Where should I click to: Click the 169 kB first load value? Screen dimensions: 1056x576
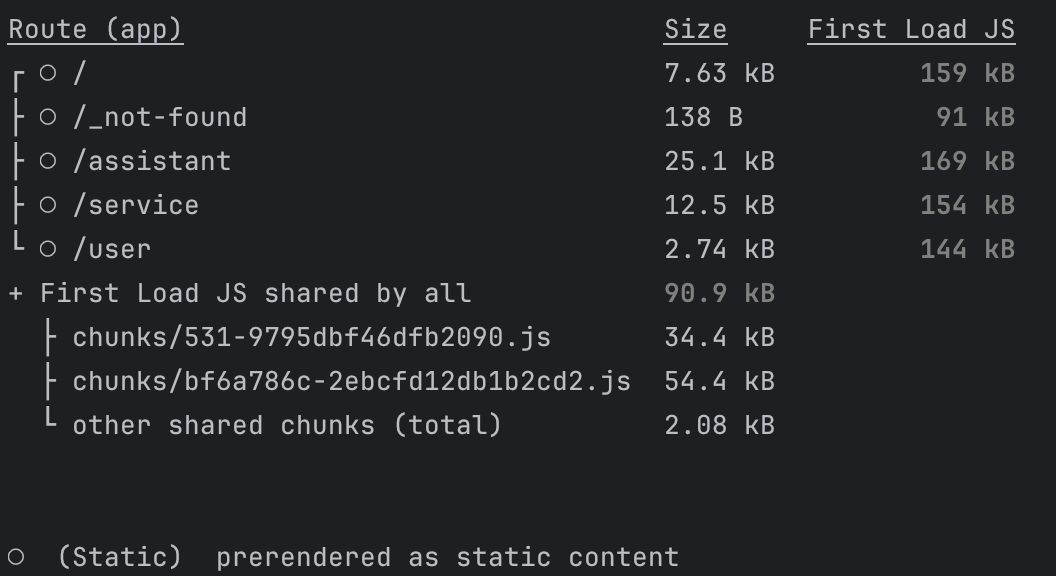point(967,161)
